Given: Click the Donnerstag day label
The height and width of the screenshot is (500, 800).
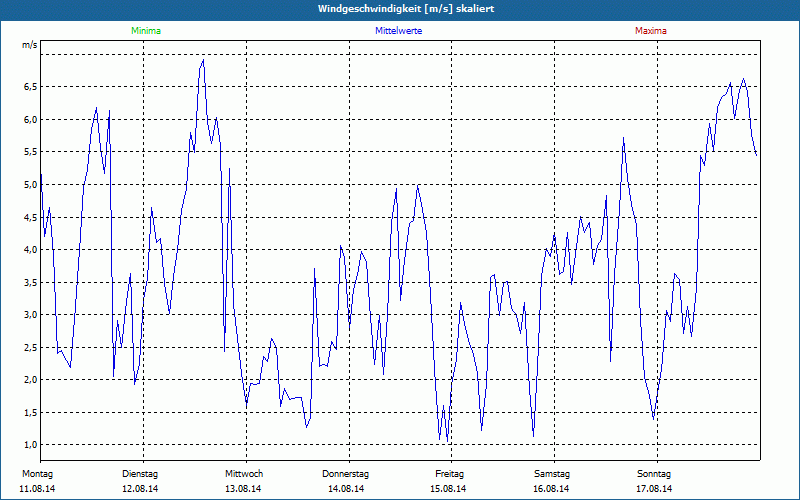Looking at the screenshot, I should pos(345,474).
